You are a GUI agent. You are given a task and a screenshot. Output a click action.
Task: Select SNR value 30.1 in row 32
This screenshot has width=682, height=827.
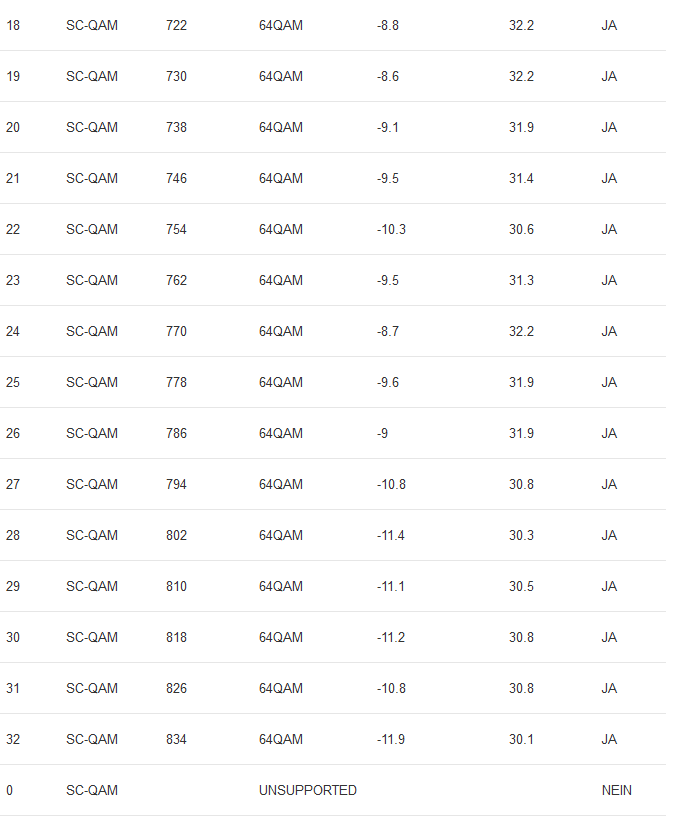point(521,739)
